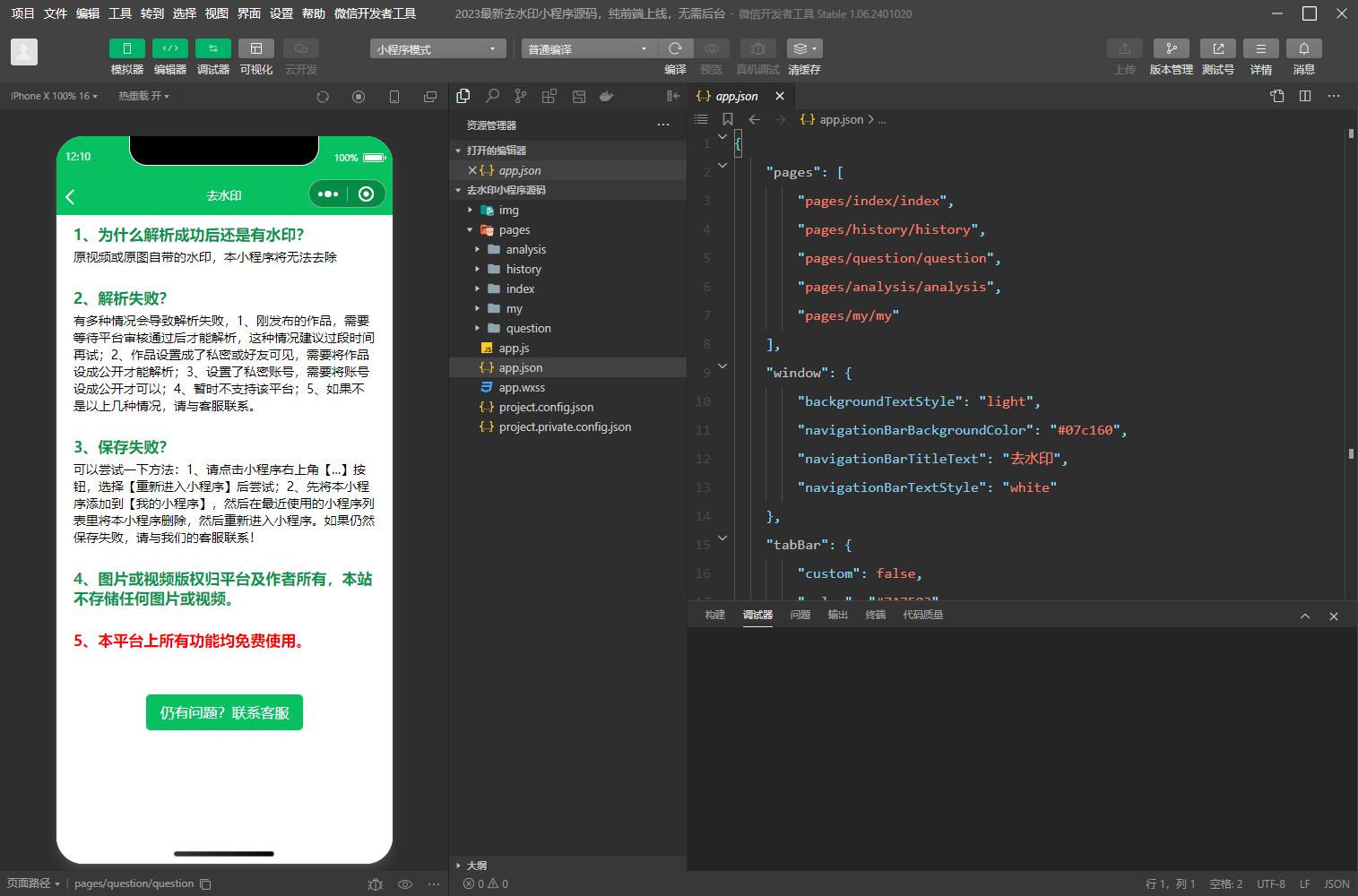Toggle the Visualization (可视化) panel button
Screen dimensions: 1358x896
click(x=256, y=48)
